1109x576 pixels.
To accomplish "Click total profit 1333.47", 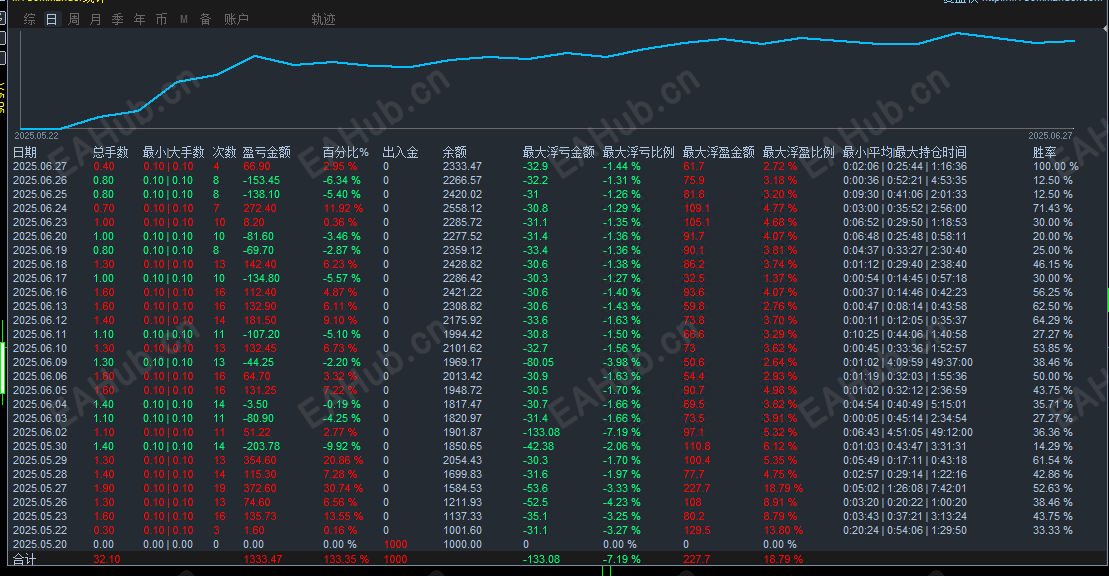I will point(262,560).
